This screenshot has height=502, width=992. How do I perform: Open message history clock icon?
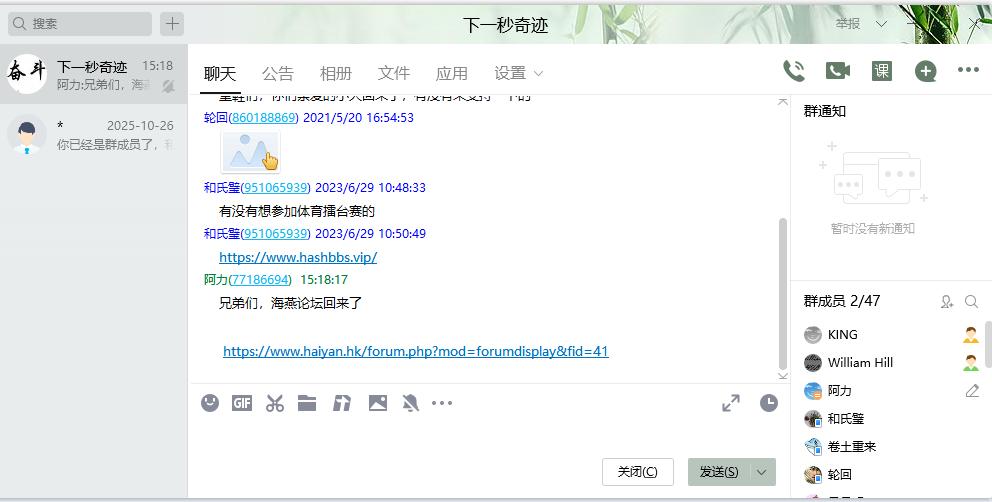point(768,403)
